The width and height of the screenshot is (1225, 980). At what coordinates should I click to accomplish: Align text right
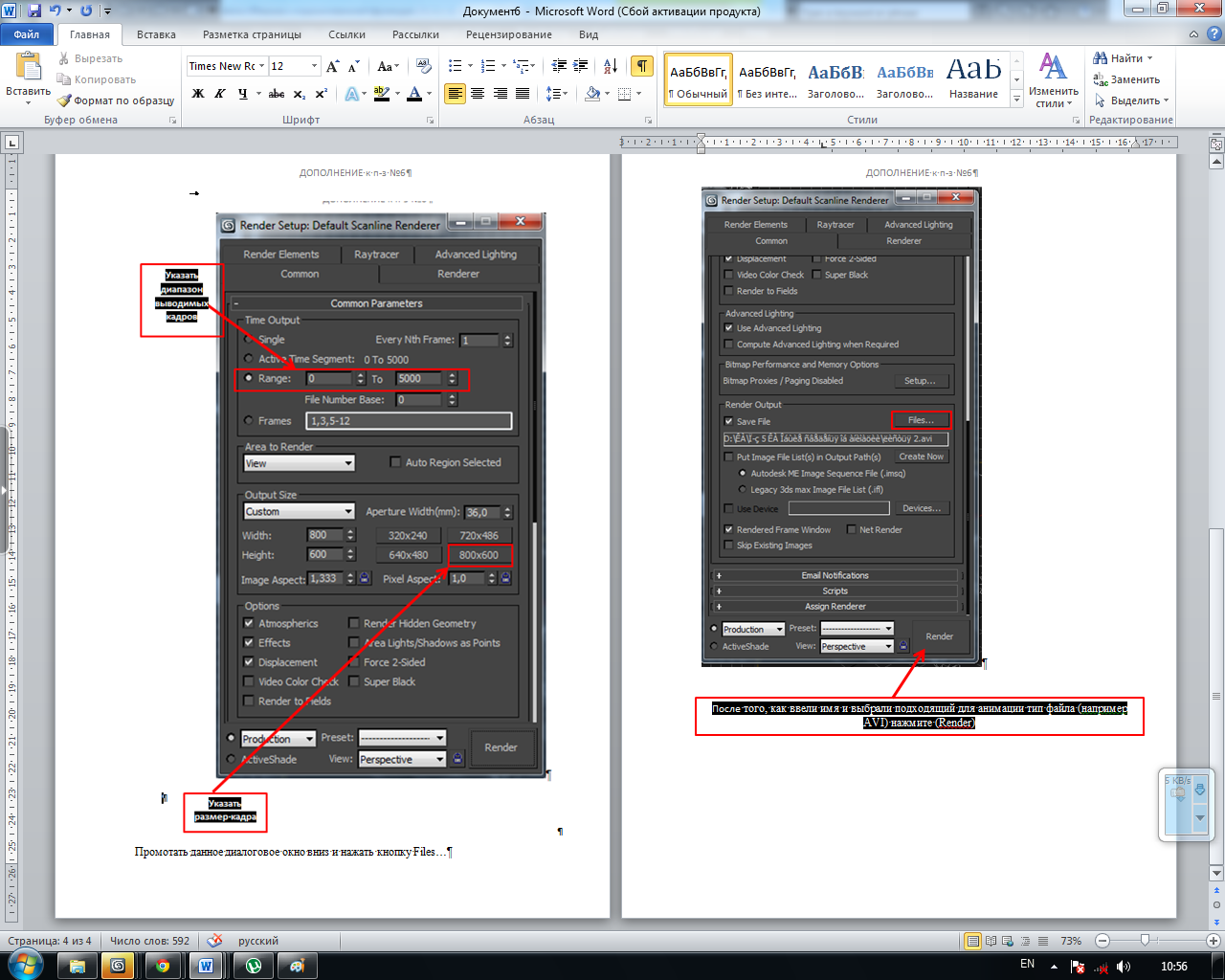(500, 94)
